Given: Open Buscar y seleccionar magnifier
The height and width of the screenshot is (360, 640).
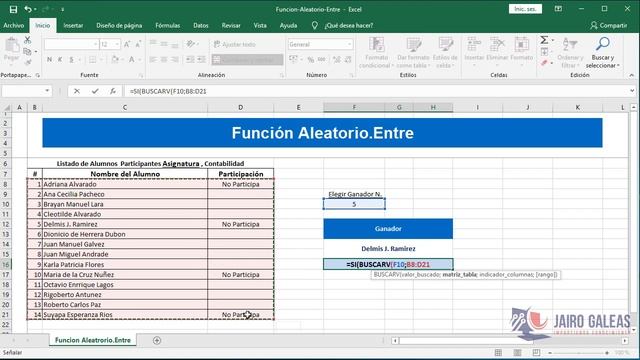Looking at the screenshot, I should pos(602,52).
